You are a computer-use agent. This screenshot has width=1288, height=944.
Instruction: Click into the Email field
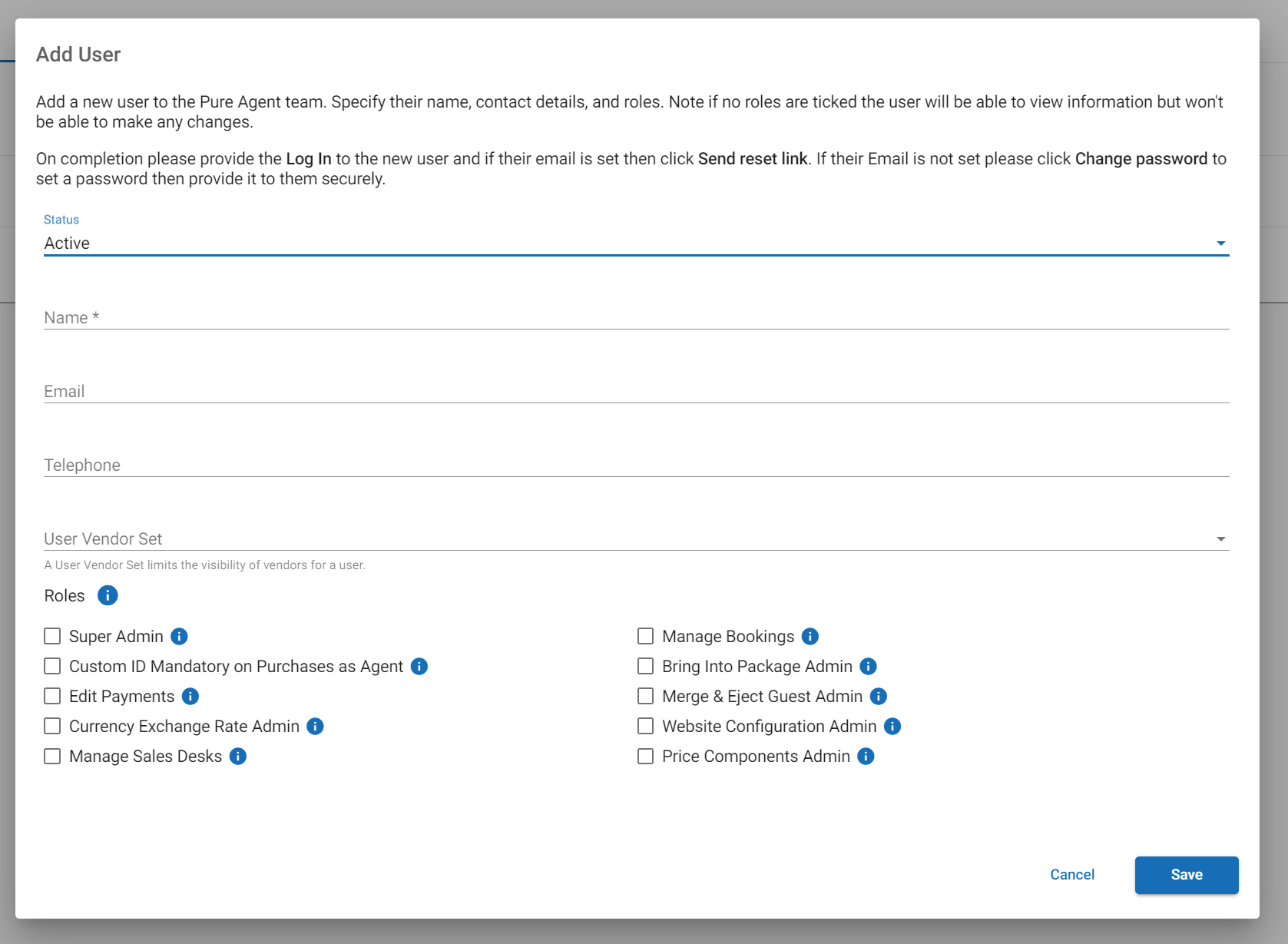636,391
